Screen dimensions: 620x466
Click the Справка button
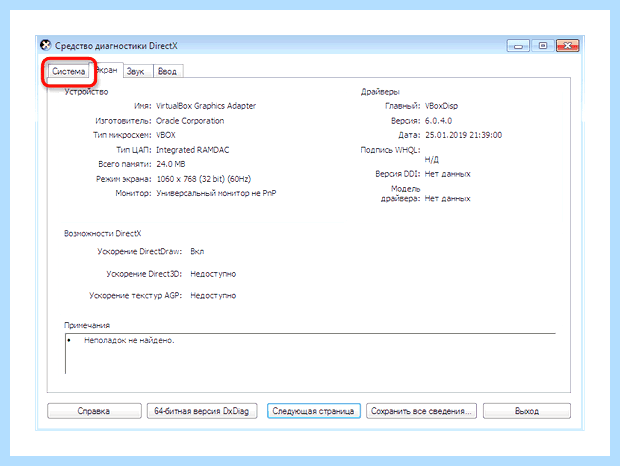94,411
